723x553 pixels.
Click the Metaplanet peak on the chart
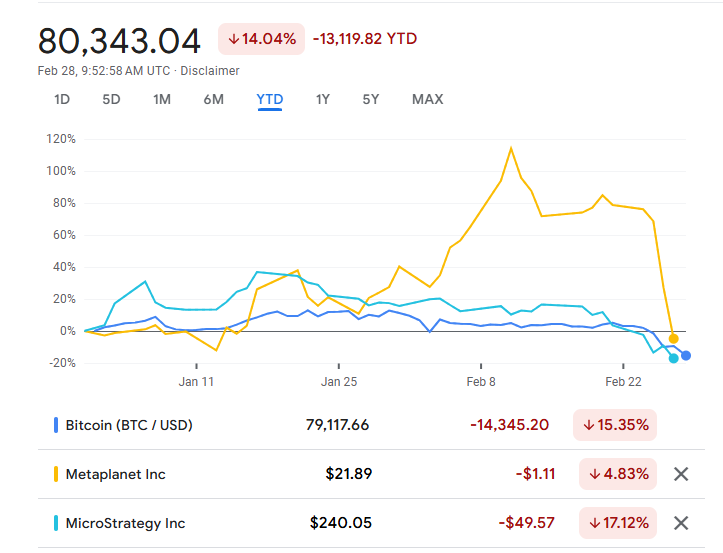[x=511, y=148]
